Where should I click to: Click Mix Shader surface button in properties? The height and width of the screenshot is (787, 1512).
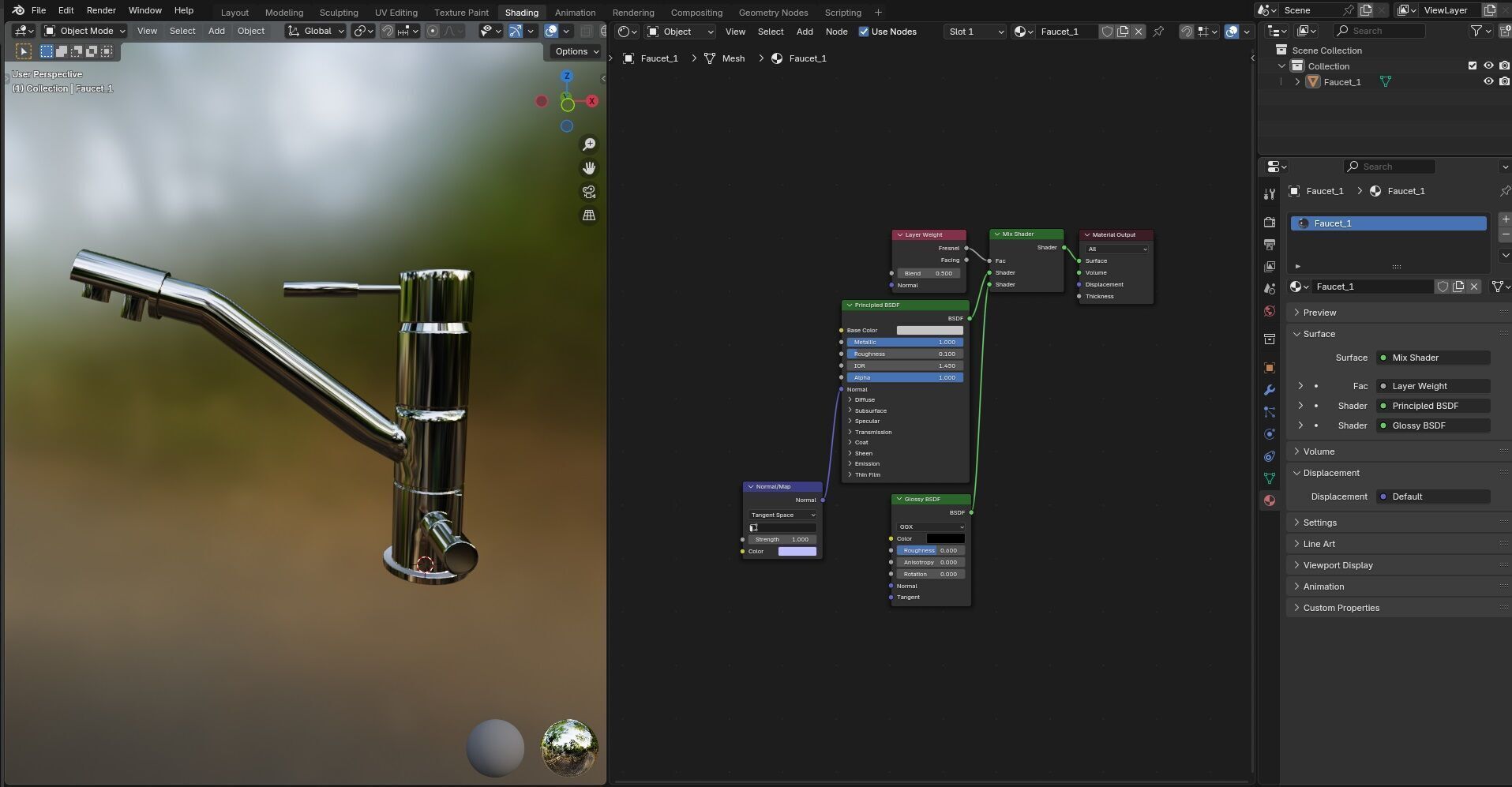(x=1433, y=358)
